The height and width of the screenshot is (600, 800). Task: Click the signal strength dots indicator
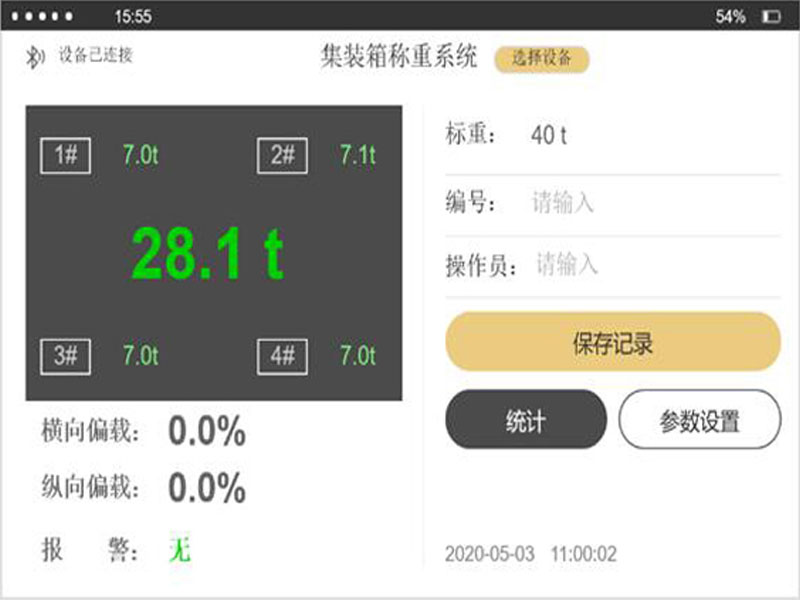pos(41,15)
